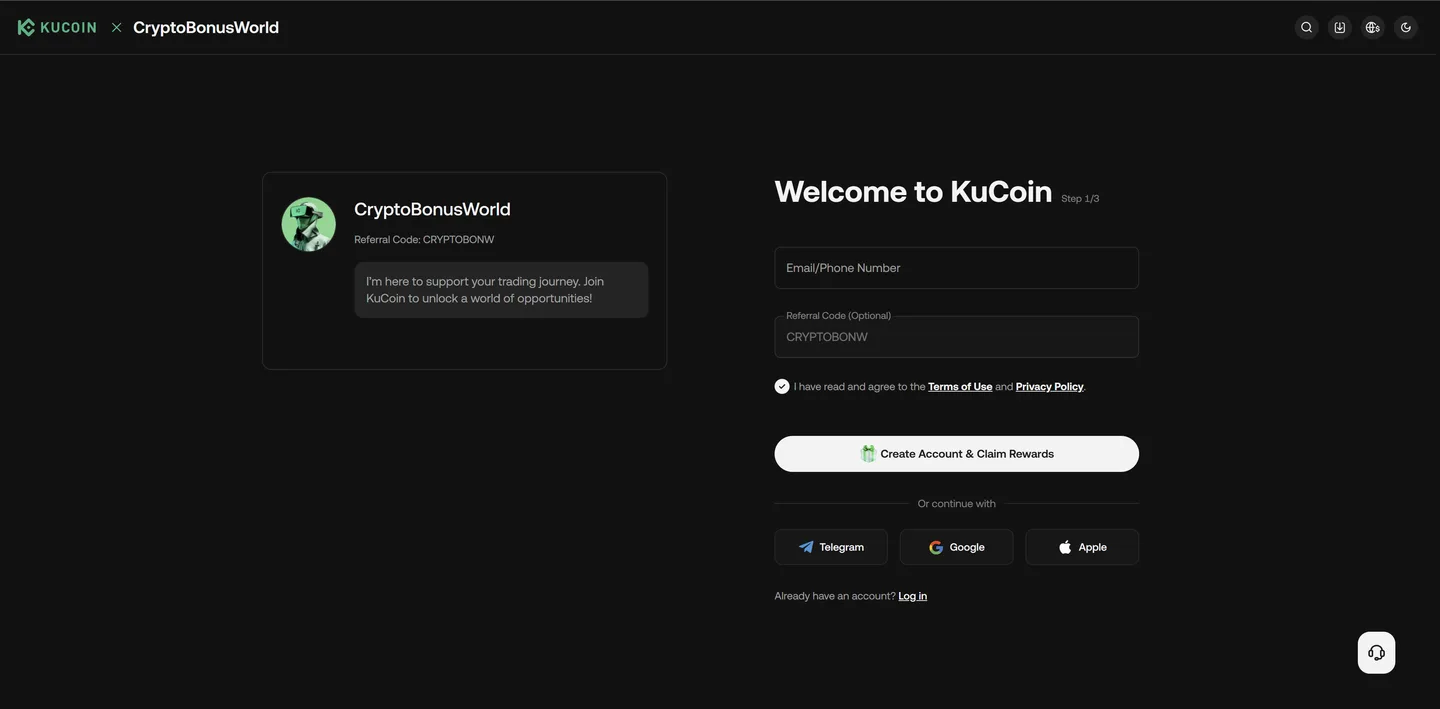The image size is (1440, 709).
Task: Focus the Email/Phone Number field
Action: (x=956, y=268)
